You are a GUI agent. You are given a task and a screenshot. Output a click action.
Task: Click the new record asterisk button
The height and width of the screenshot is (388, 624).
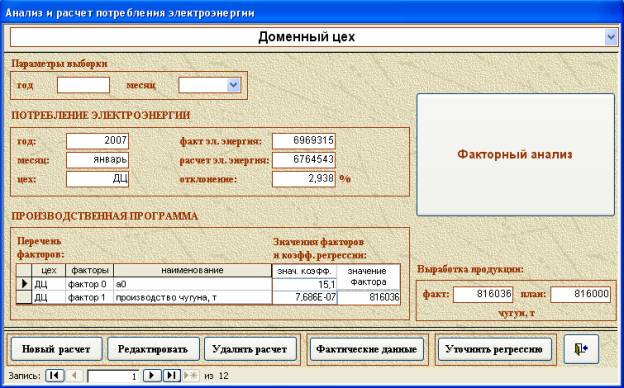point(191,375)
